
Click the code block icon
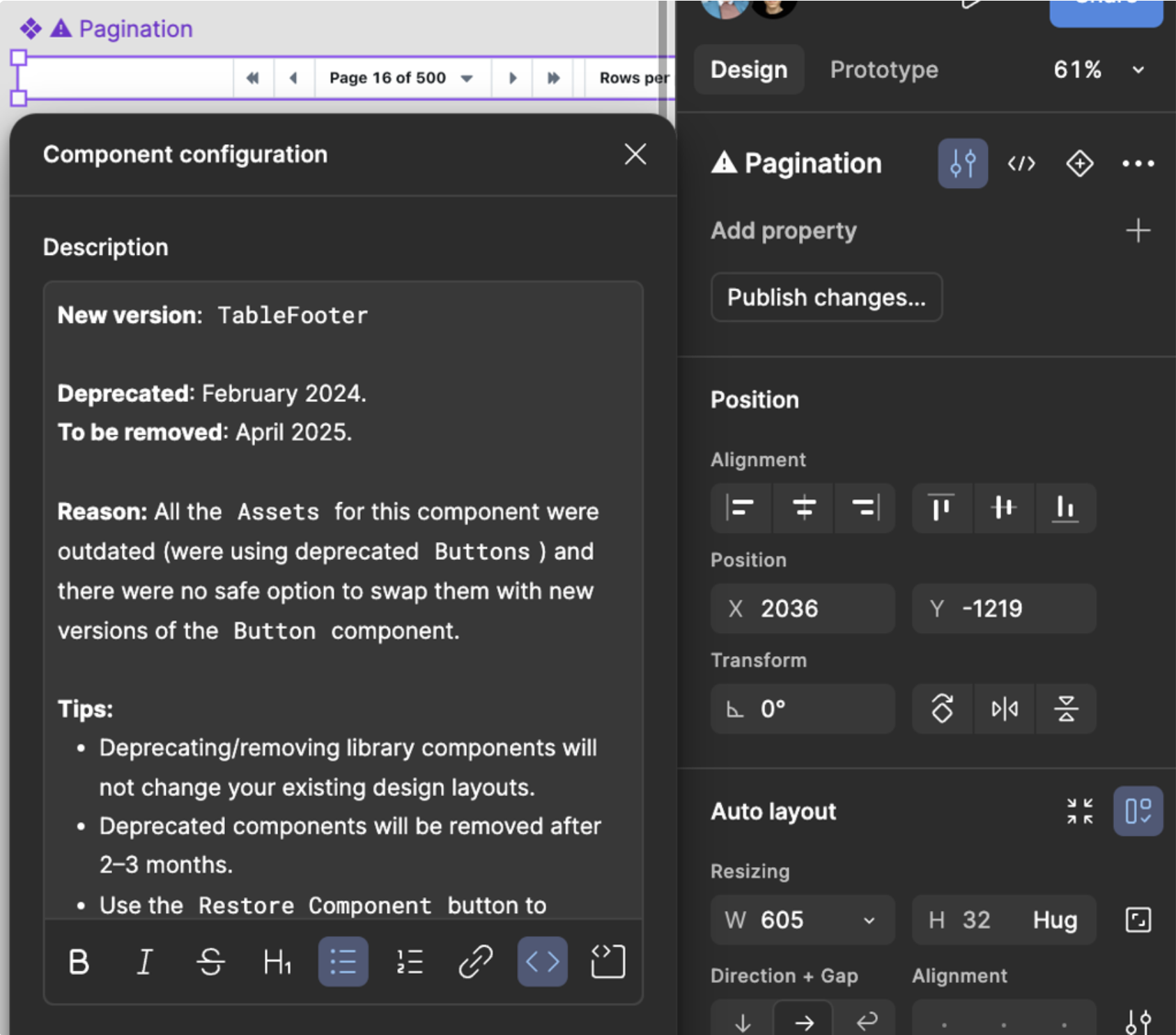(x=608, y=962)
